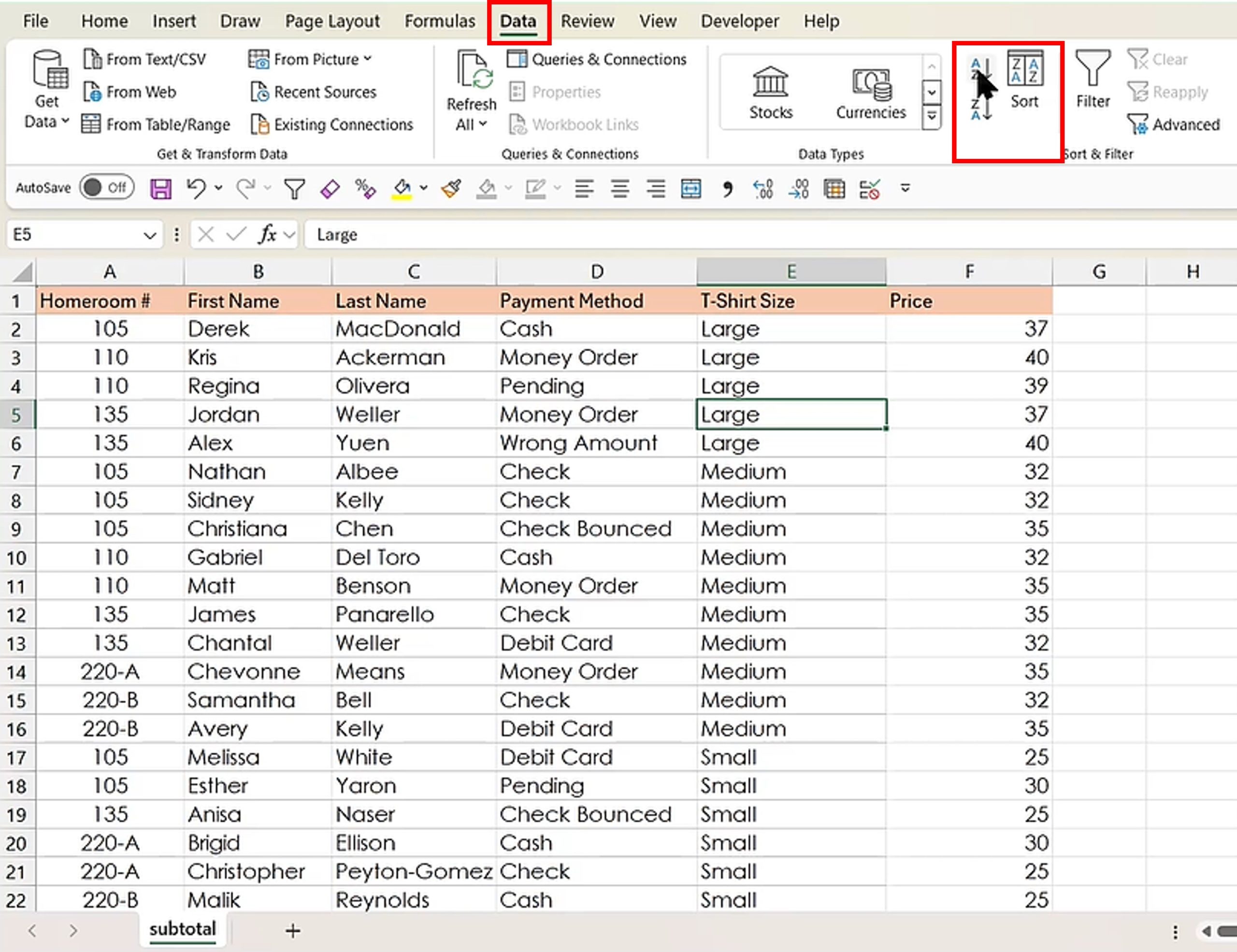
Task: Click the Insert Function fx button
Action: (x=267, y=234)
